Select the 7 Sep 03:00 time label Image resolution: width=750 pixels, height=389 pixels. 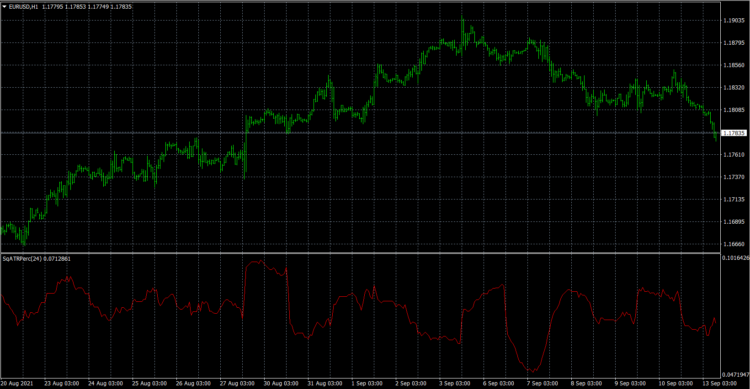542,383
